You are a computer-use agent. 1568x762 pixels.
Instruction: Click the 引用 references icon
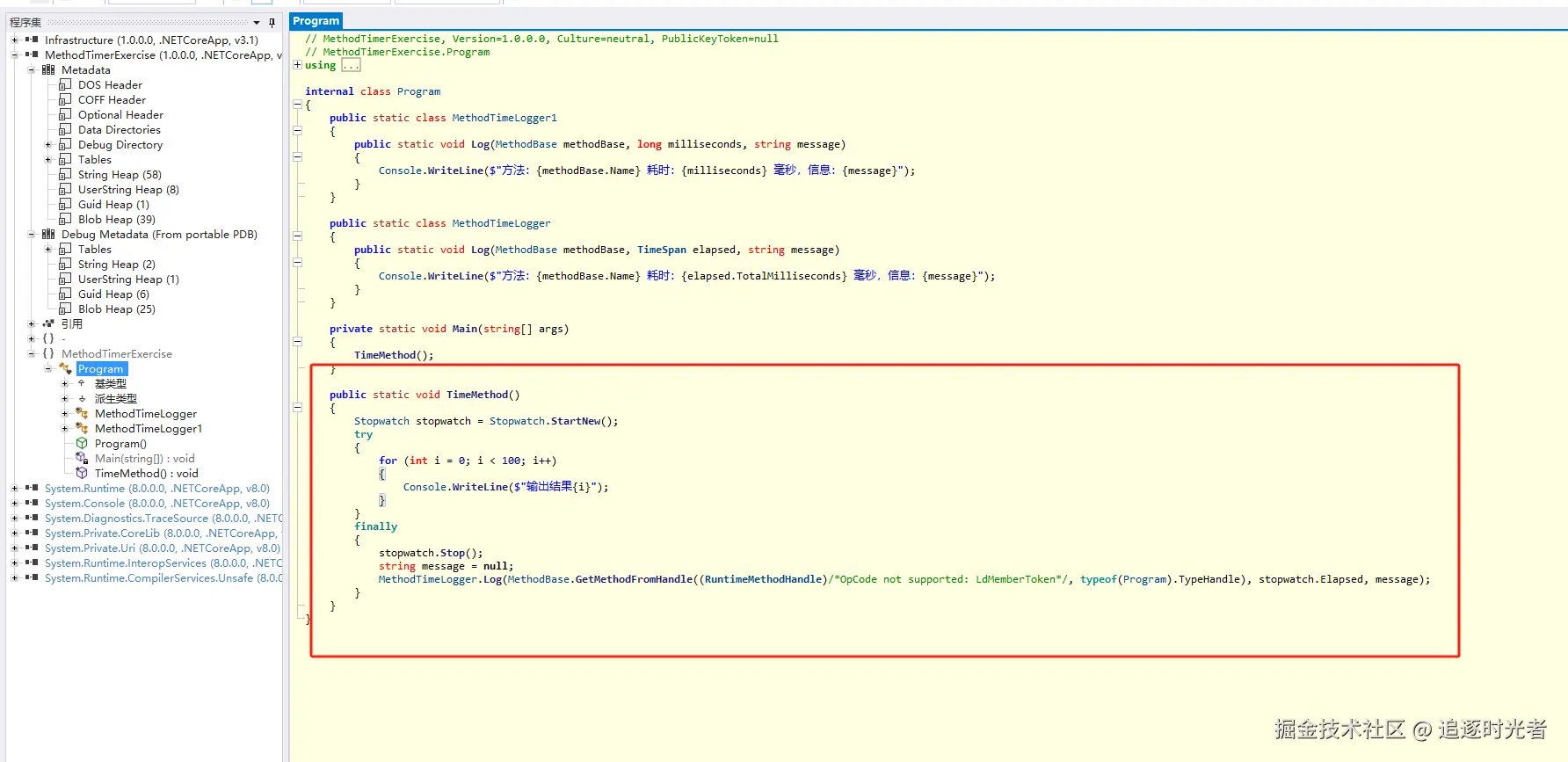tap(48, 323)
